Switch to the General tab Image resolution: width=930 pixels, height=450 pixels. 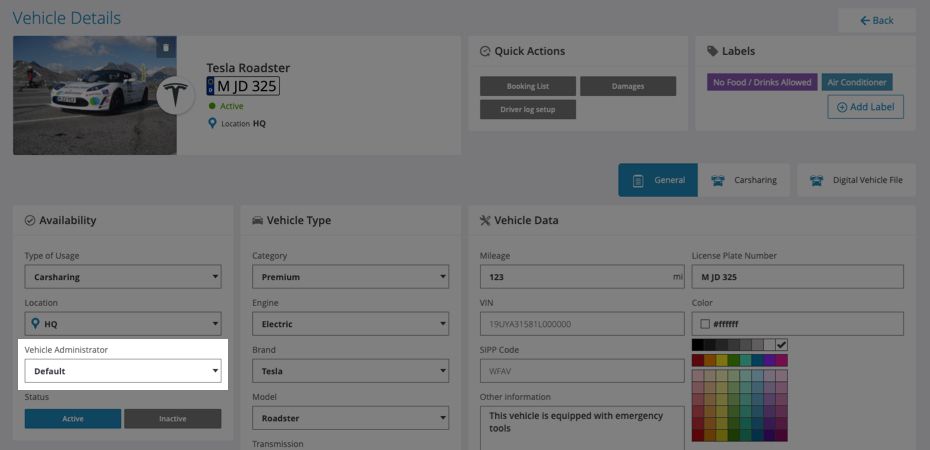[x=658, y=180]
